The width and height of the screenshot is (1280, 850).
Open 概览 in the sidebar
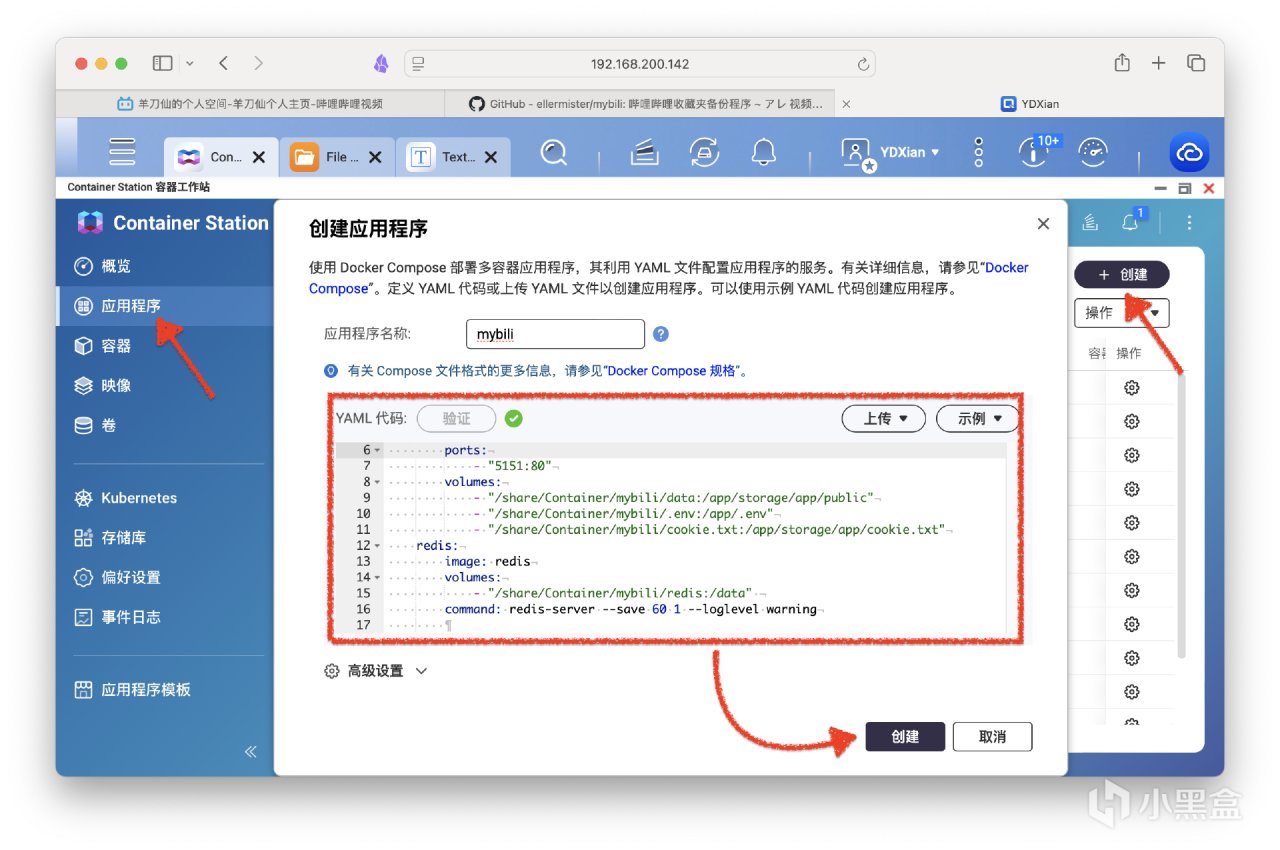tap(165, 266)
